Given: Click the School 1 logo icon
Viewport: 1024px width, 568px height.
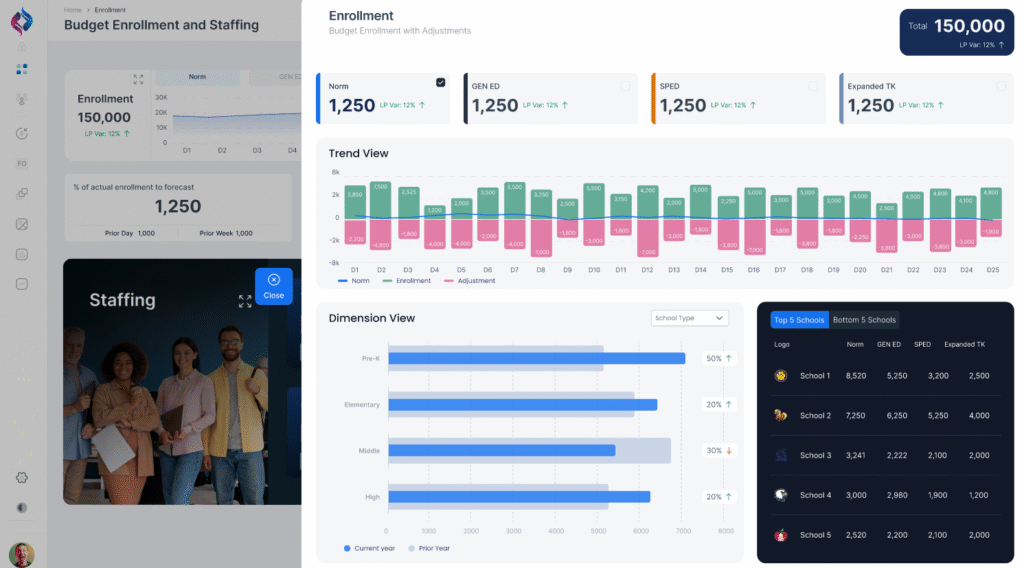Looking at the screenshot, I should (781, 376).
